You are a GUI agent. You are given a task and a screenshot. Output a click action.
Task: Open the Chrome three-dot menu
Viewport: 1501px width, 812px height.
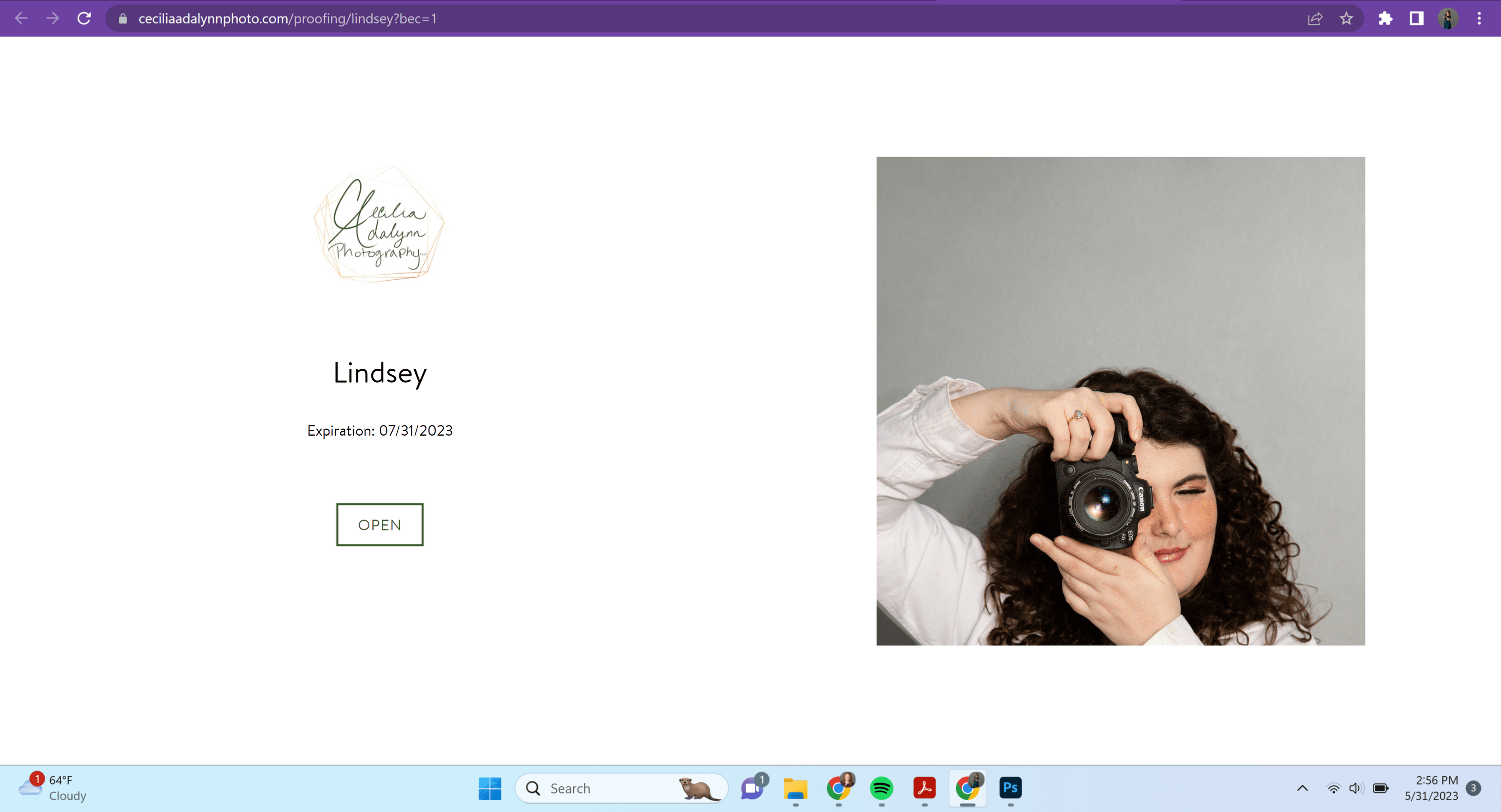coord(1479,18)
